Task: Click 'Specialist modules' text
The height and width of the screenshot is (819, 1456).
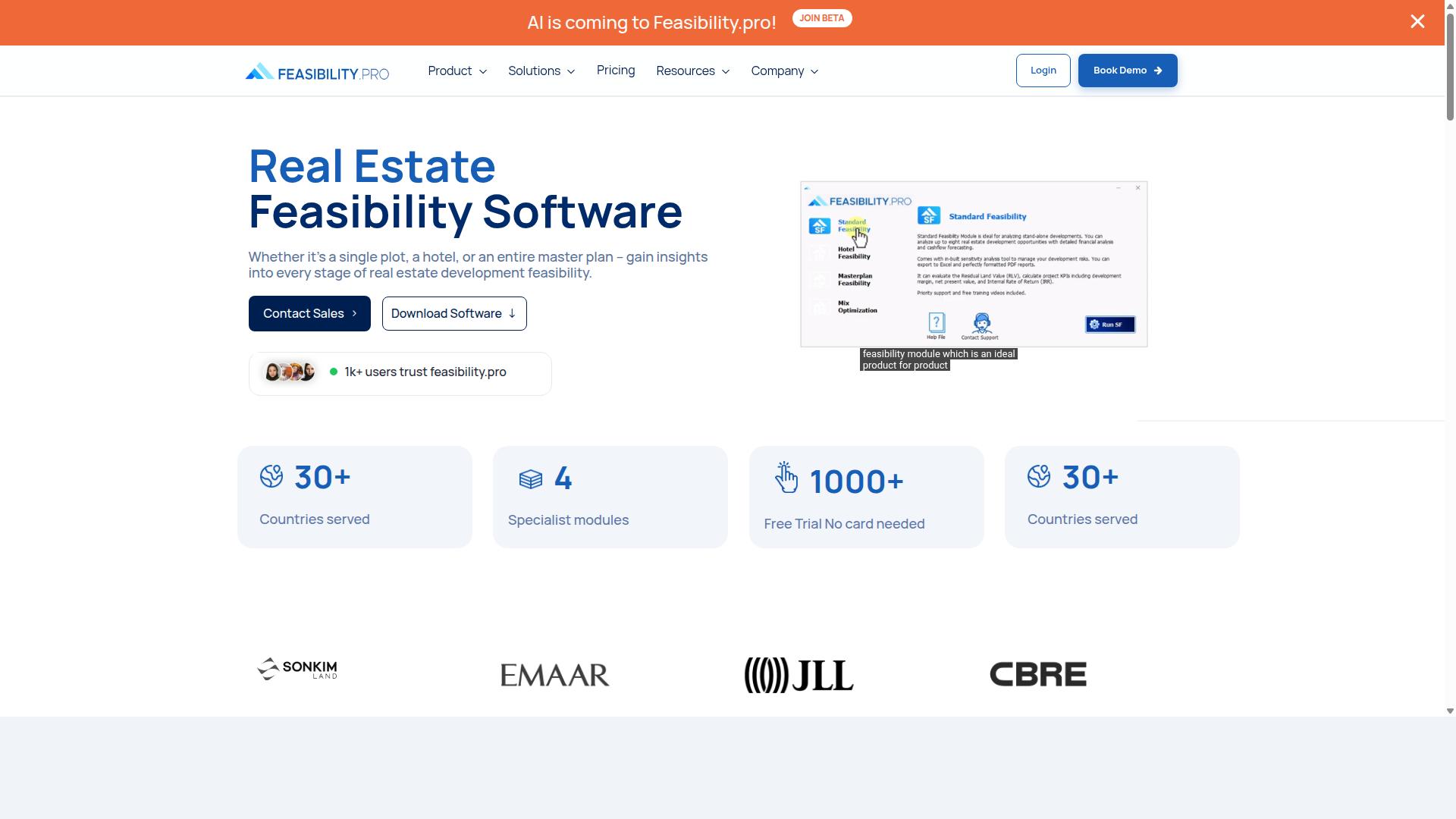Action: (568, 520)
